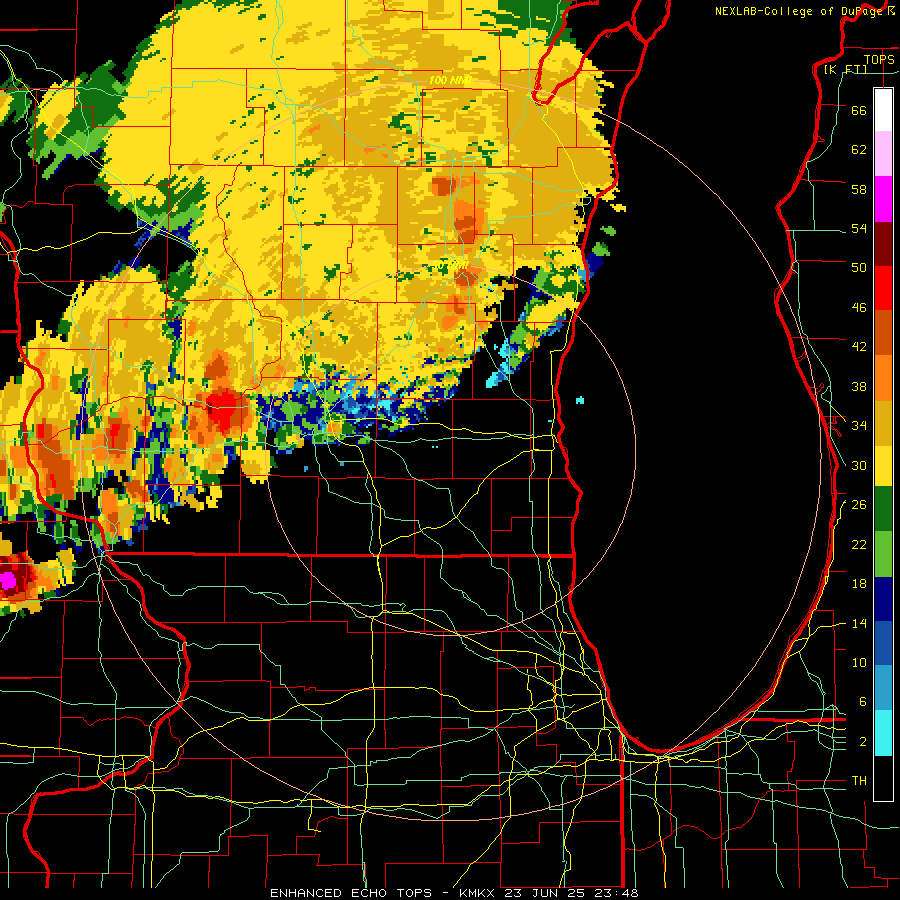Click the medium blue legend swatch

tap(883, 643)
